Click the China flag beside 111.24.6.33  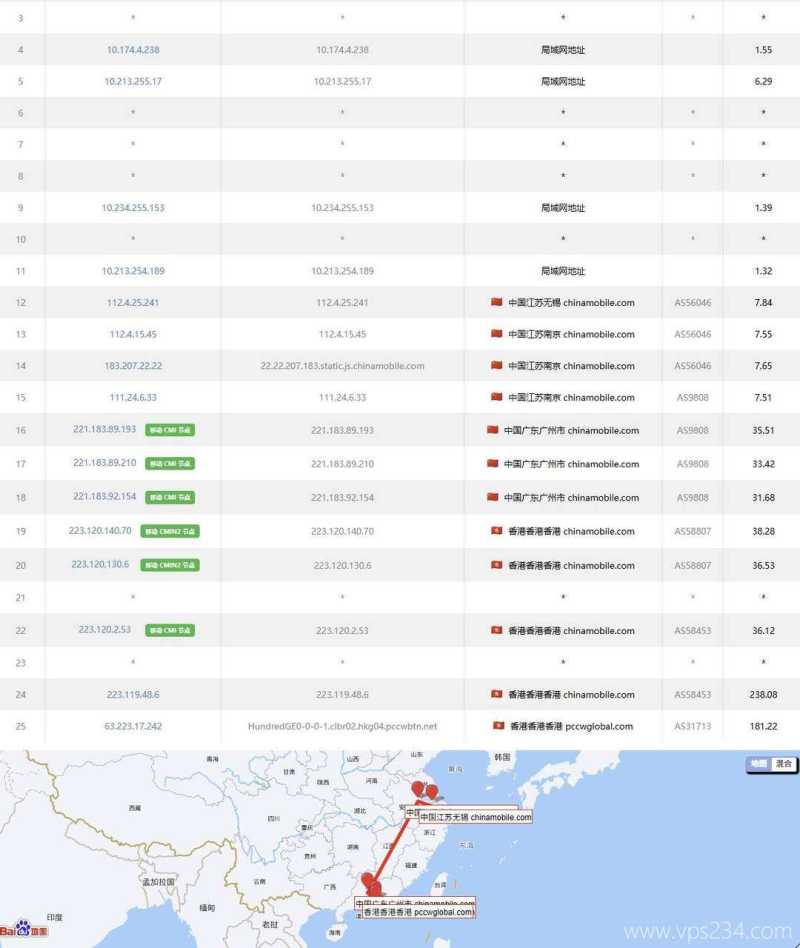[x=496, y=397]
